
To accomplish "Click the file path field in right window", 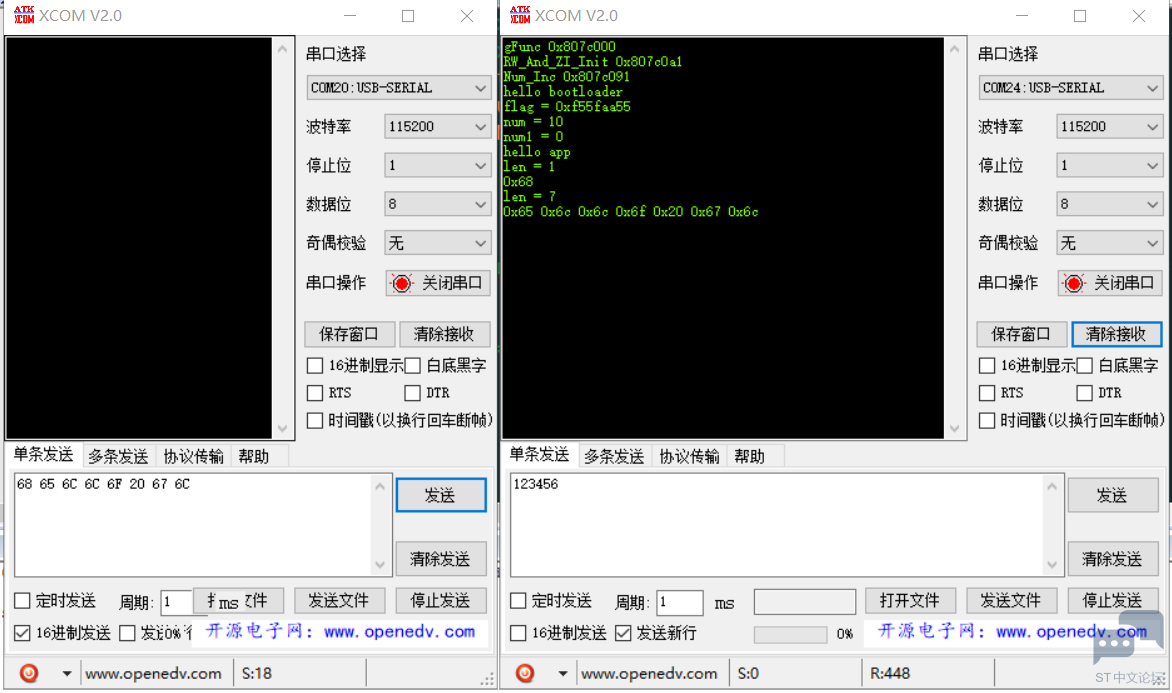I will (x=805, y=601).
